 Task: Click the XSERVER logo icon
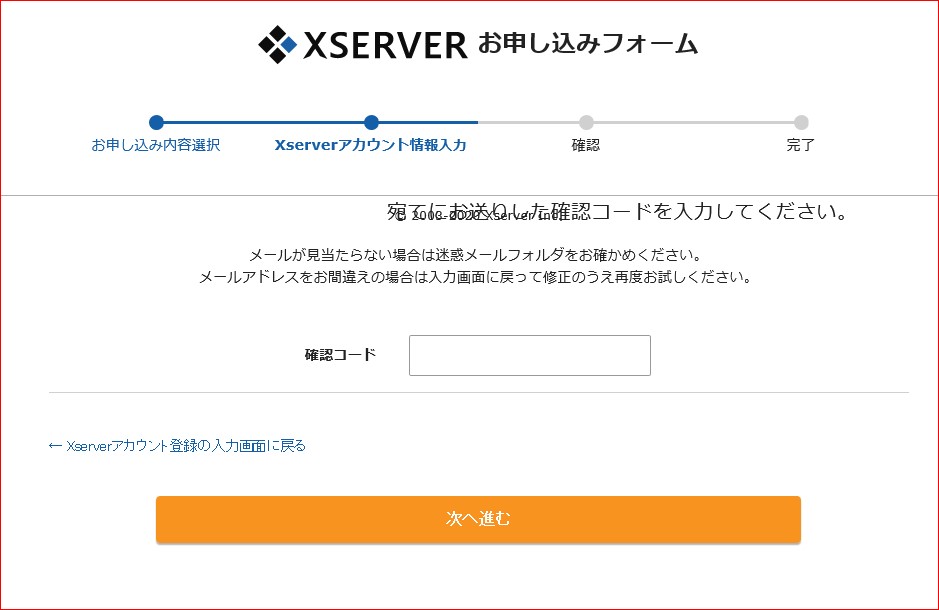[x=277, y=44]
